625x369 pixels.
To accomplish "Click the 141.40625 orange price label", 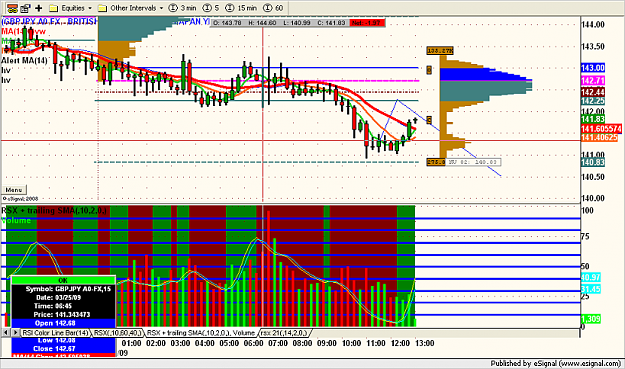I will [599, 137].
